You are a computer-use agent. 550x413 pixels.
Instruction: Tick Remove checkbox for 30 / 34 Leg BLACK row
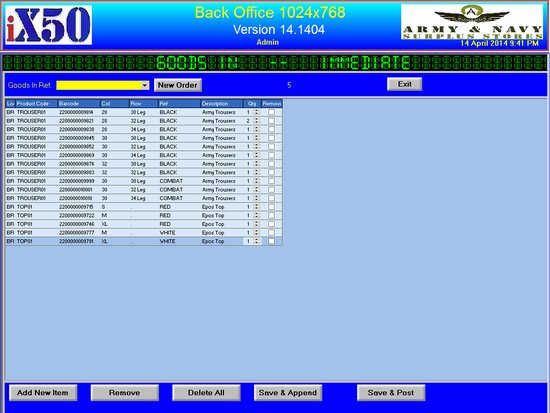(x=271, y=155)
